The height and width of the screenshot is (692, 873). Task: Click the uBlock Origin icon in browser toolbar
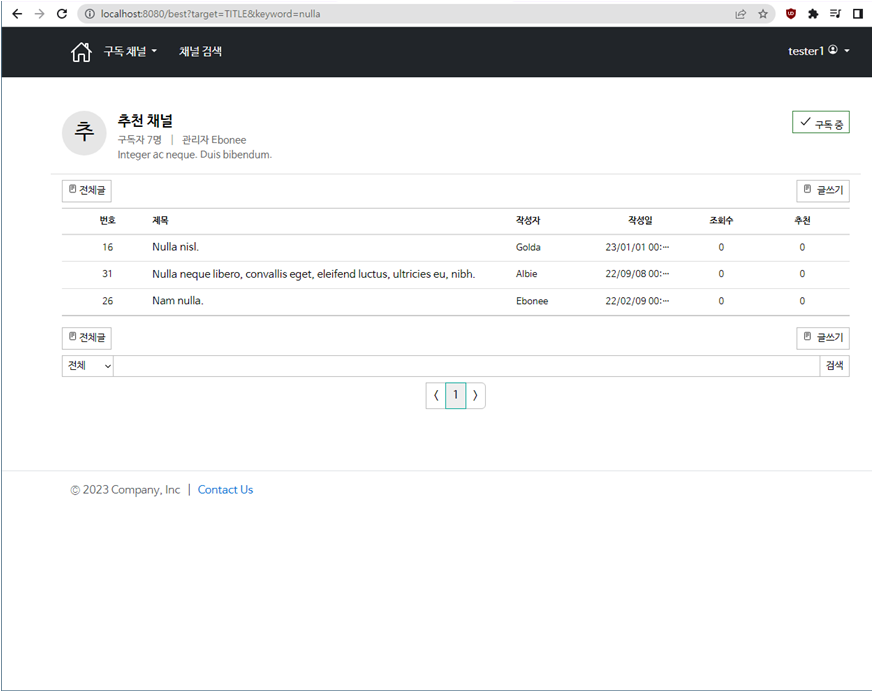(x=790, y=13)
